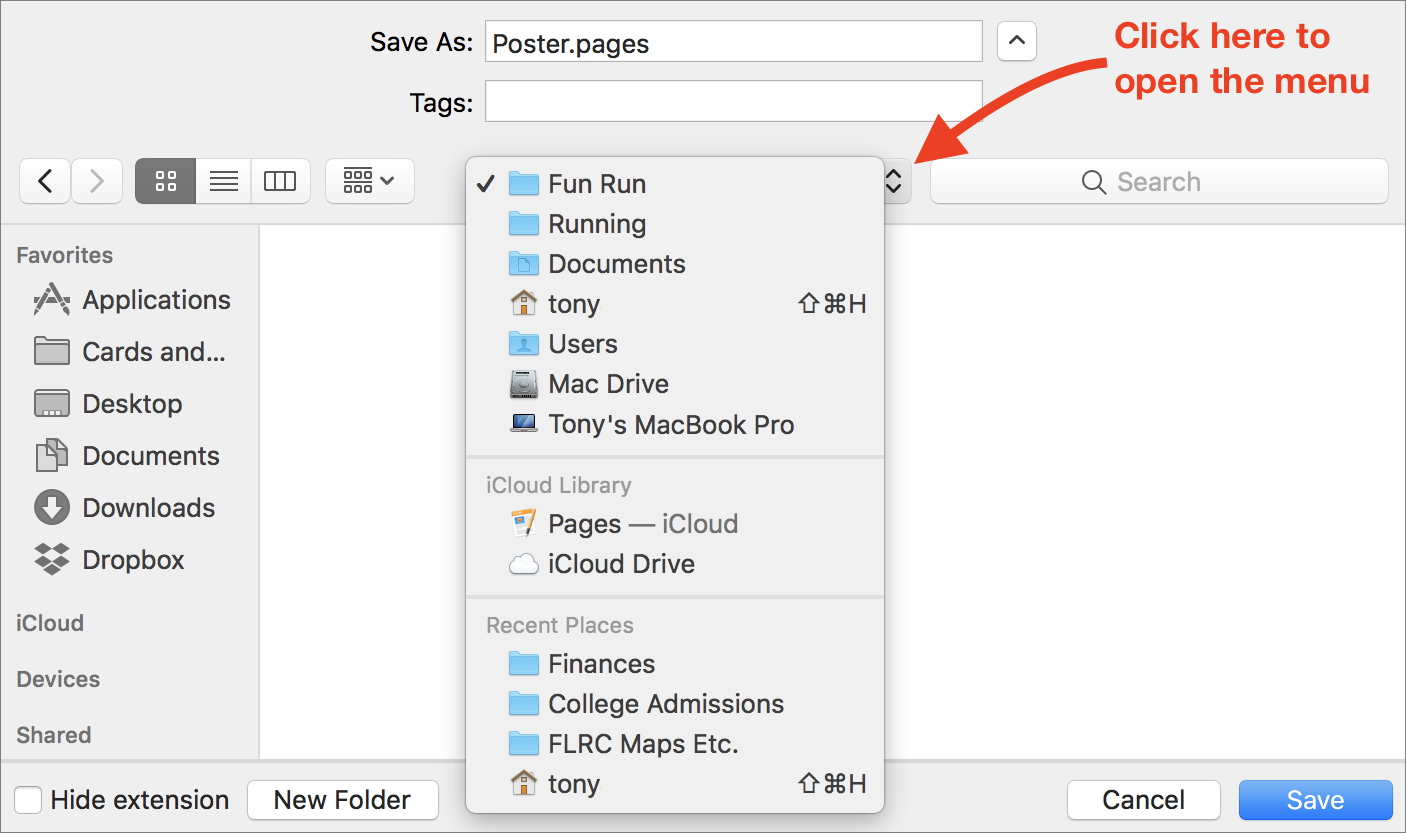Toggle the Hide extension checkbox
This screenshot has width=1406, height=833.
pos(28,800)
